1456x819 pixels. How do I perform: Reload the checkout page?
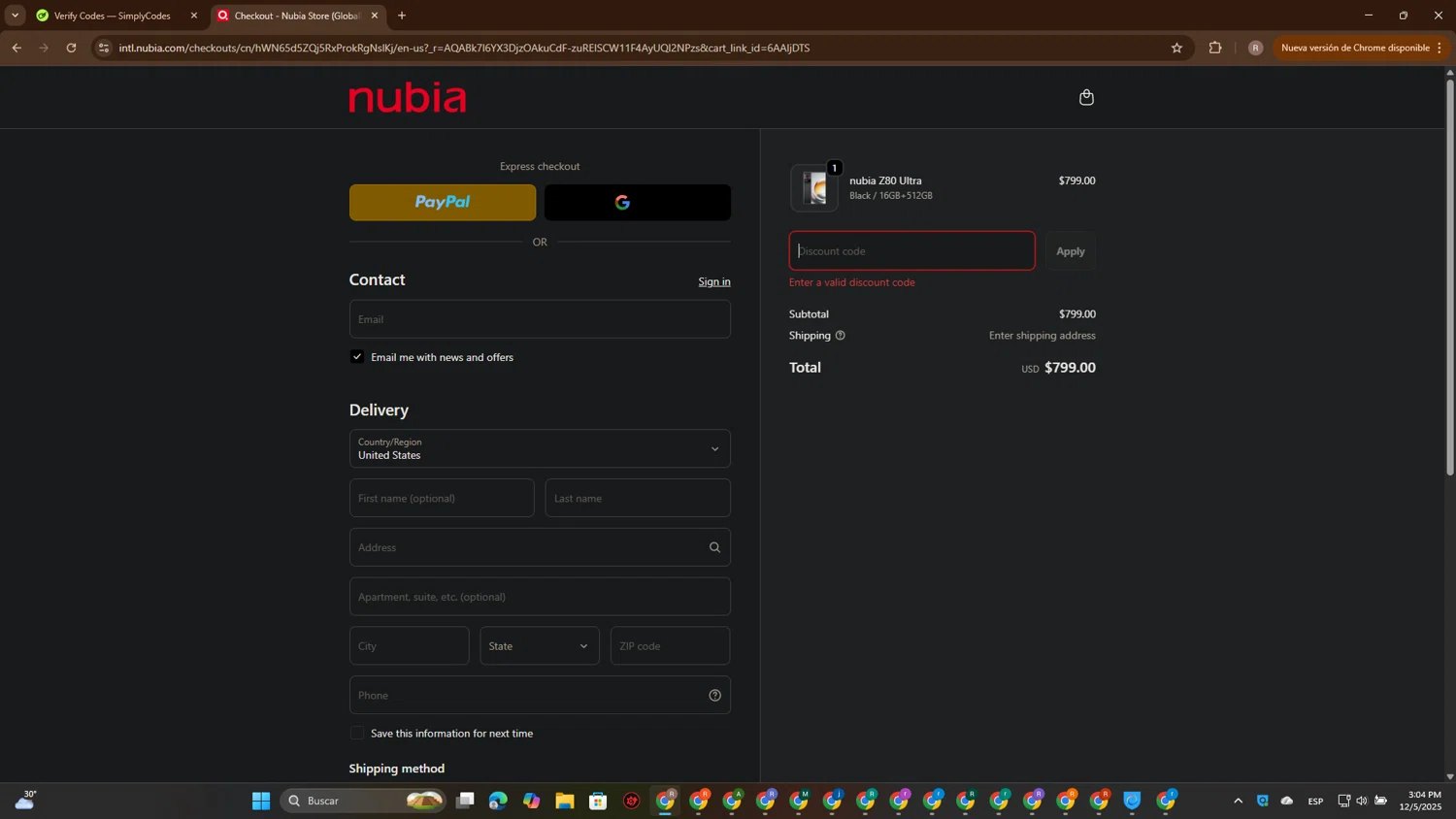(71, 48)
